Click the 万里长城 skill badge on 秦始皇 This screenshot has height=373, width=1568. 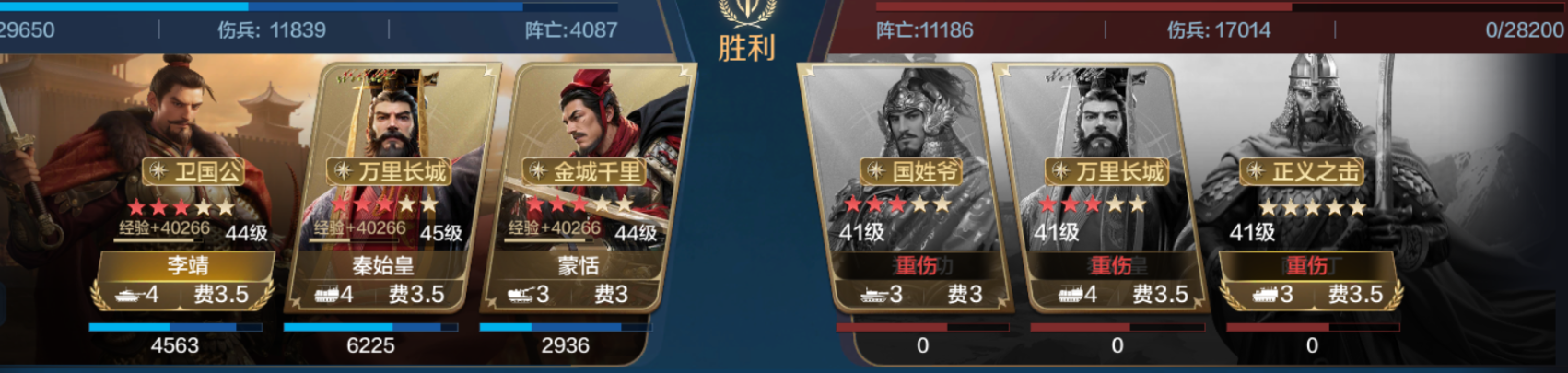click(x=390, y=171)
